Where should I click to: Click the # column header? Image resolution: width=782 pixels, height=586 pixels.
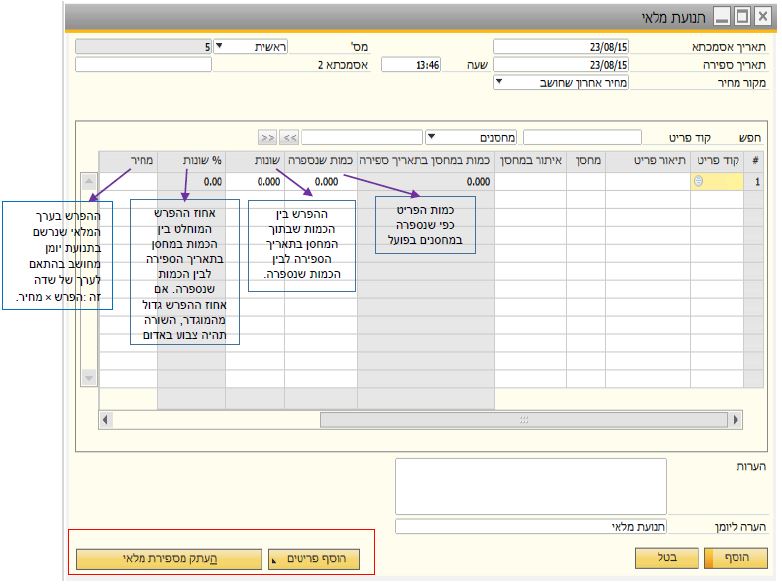coord(754,161)
